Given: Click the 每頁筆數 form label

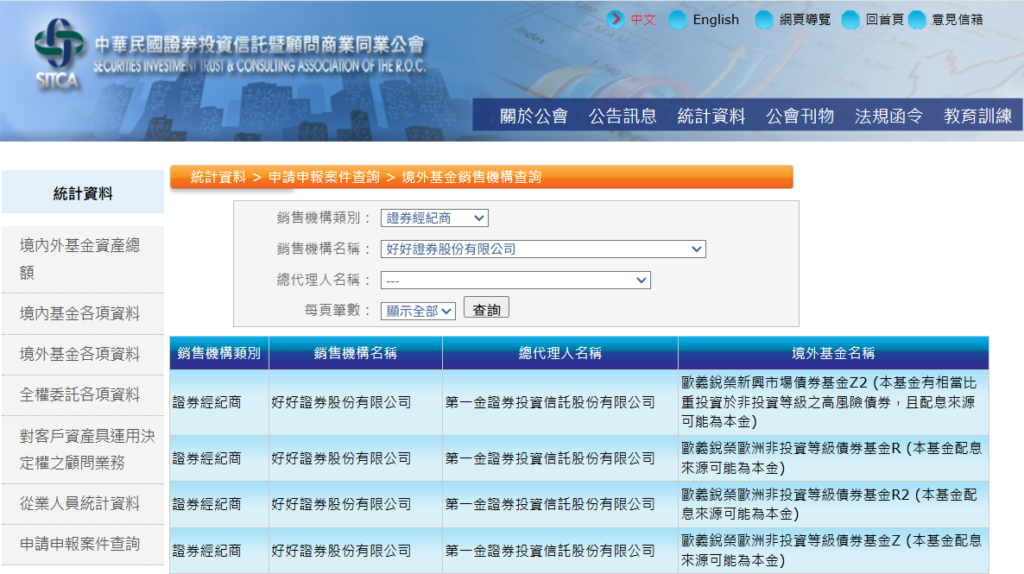Looking at the screenshot, I should coord(338,310).
